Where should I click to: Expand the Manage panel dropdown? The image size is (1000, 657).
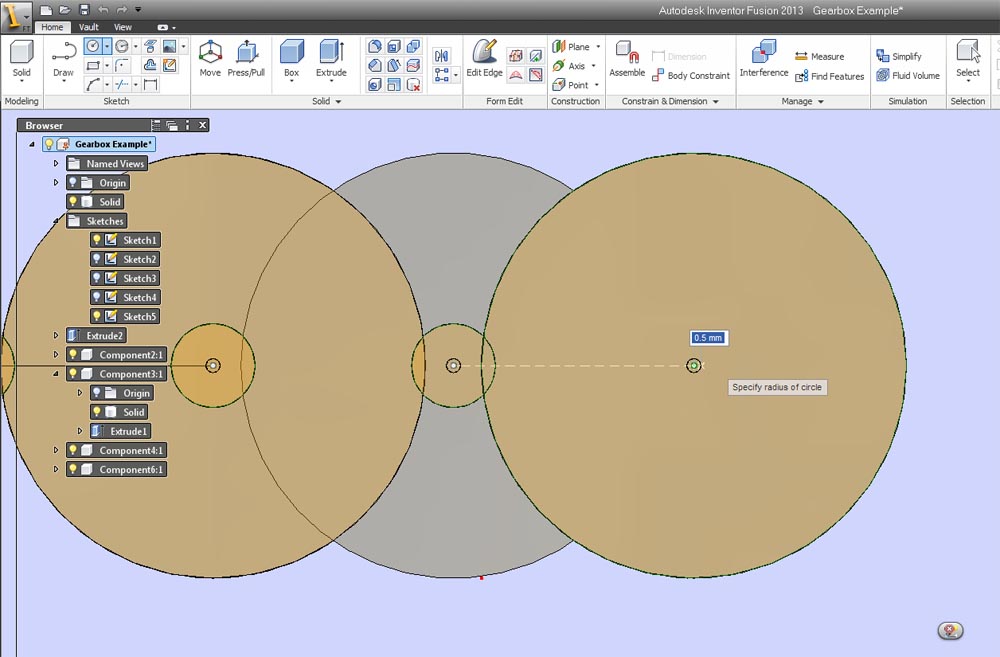(x=821, y=101)
